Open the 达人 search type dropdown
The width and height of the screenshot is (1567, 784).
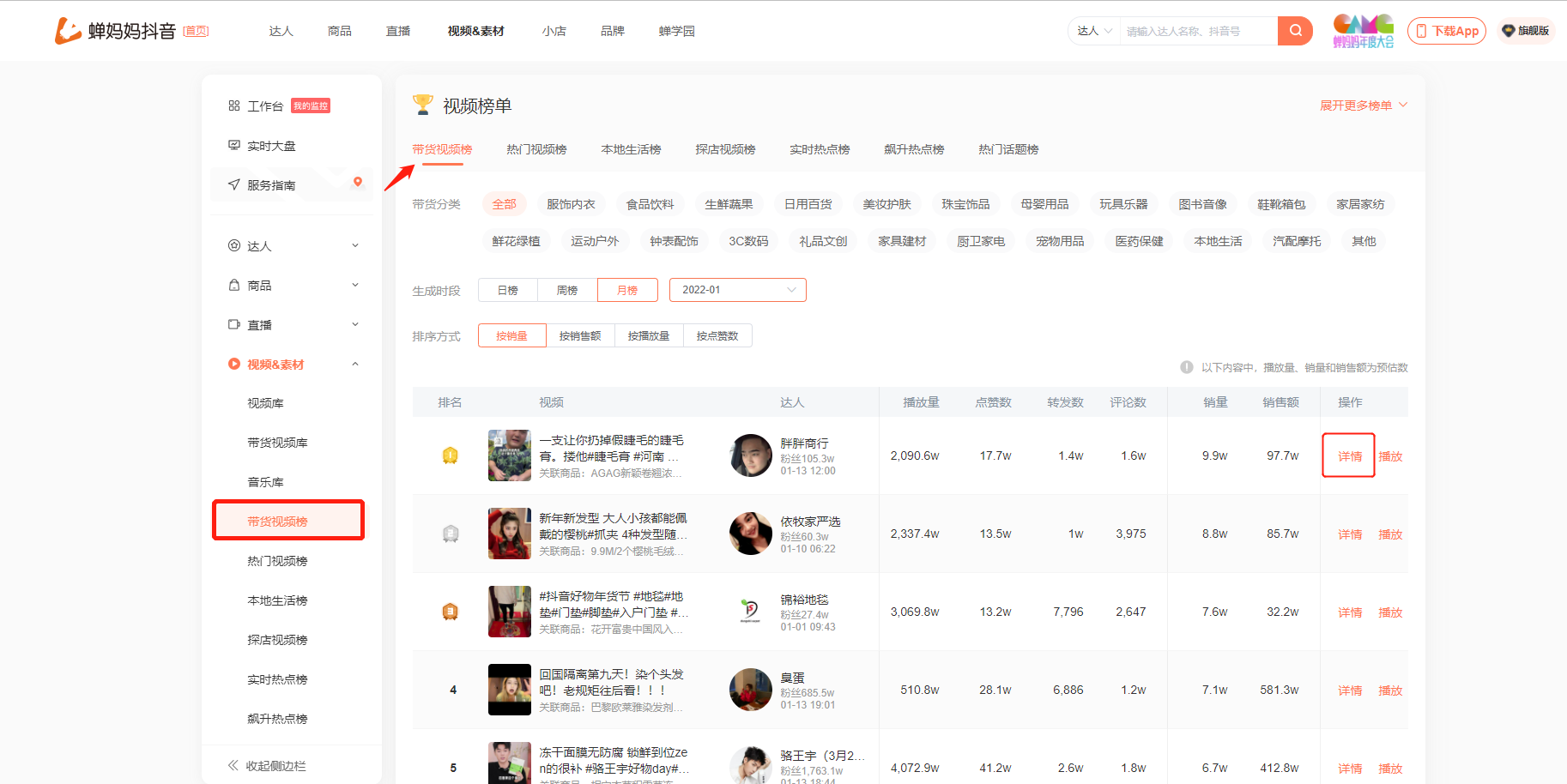click(1094, 31)
